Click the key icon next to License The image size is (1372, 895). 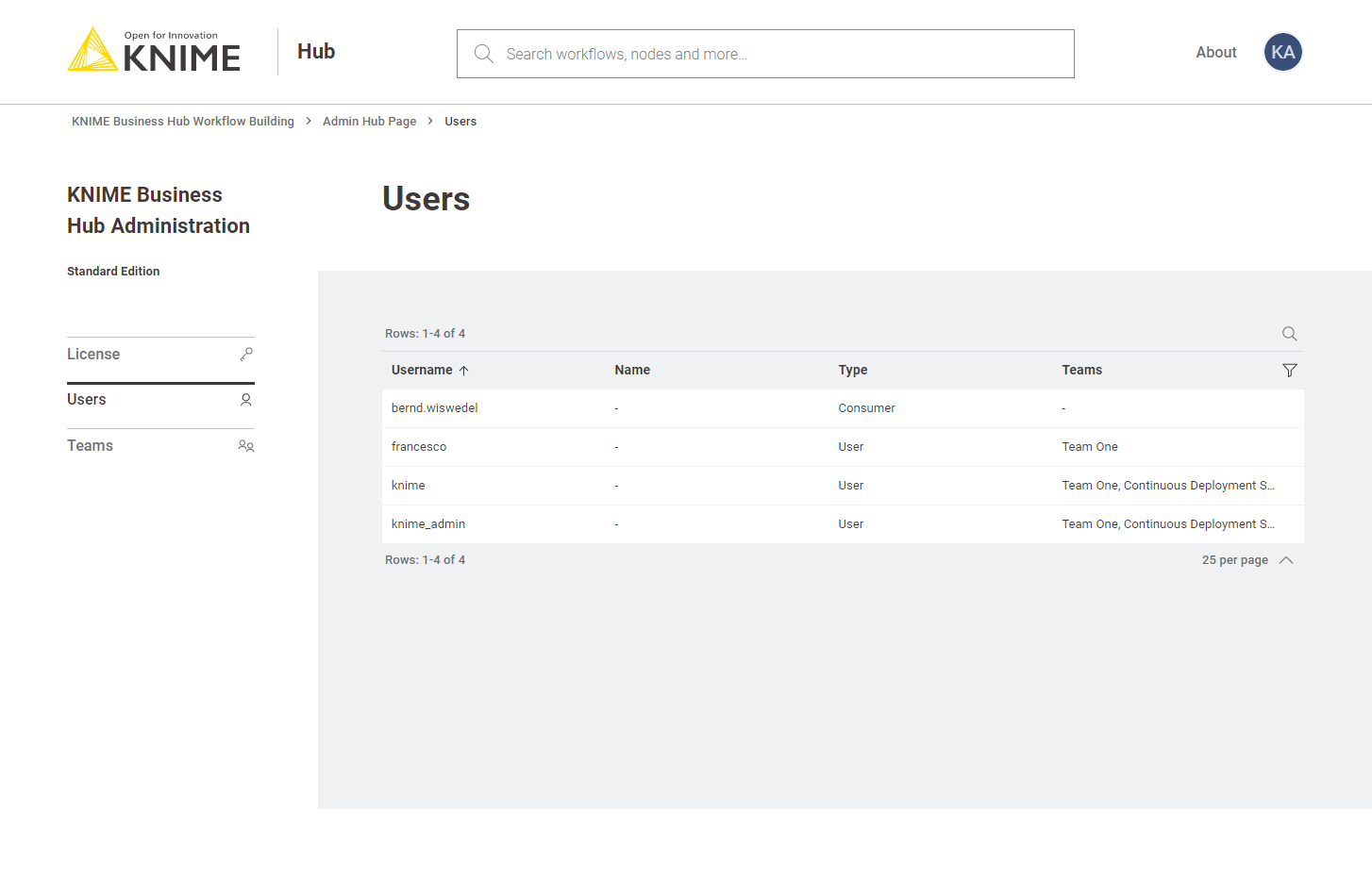click(x=246, y=355)
